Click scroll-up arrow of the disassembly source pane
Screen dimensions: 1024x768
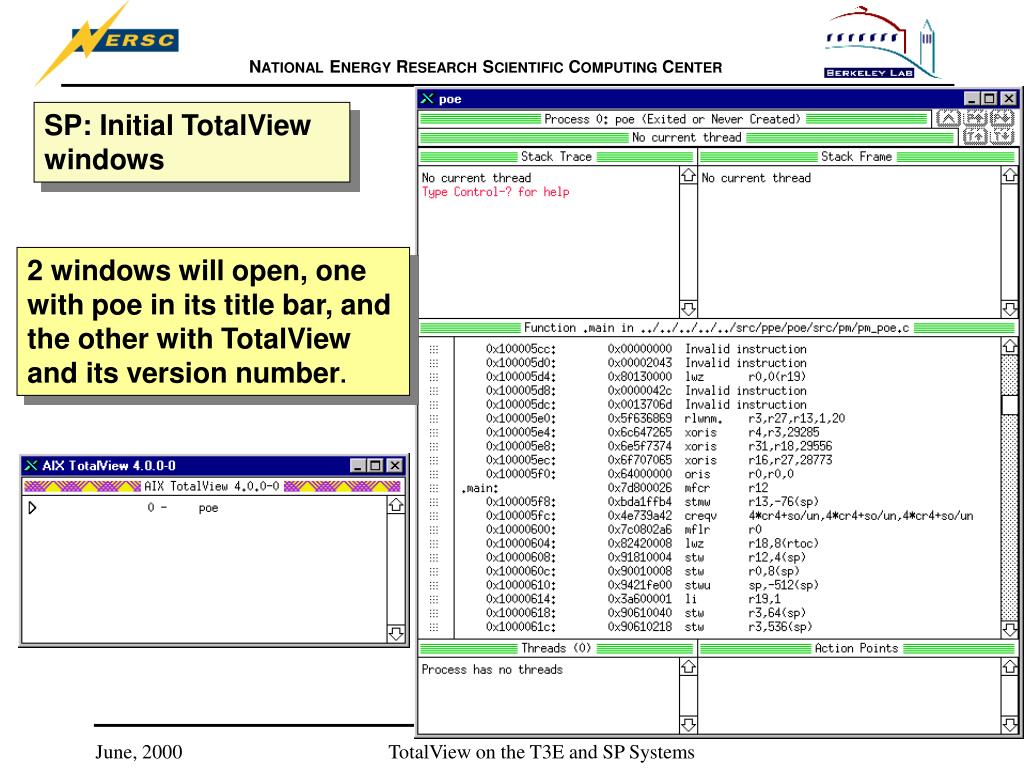pyautogui.click(x=1010, y=346)
